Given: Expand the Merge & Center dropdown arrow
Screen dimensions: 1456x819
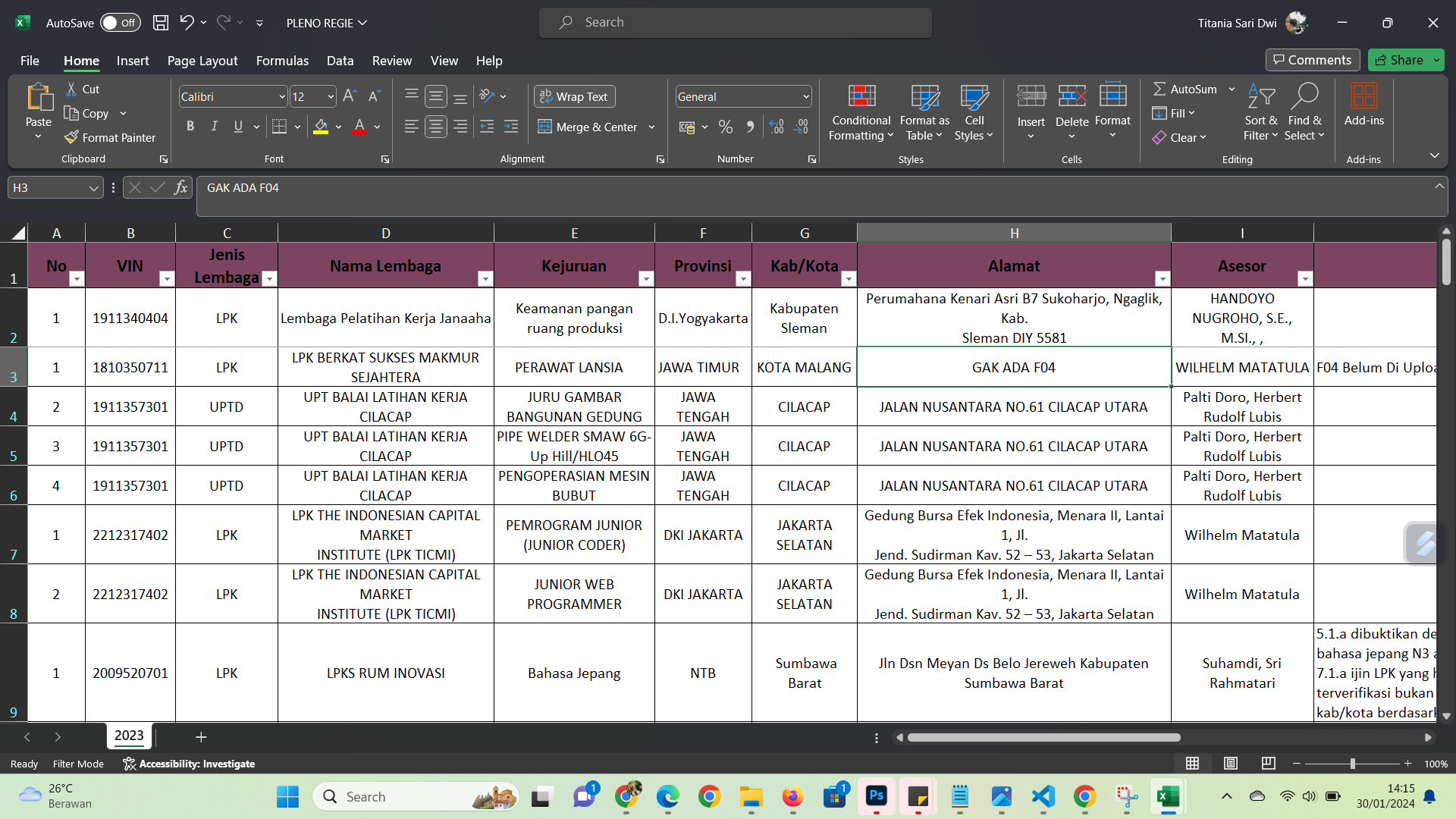Looking at the screenshot, I should (652, 127).
